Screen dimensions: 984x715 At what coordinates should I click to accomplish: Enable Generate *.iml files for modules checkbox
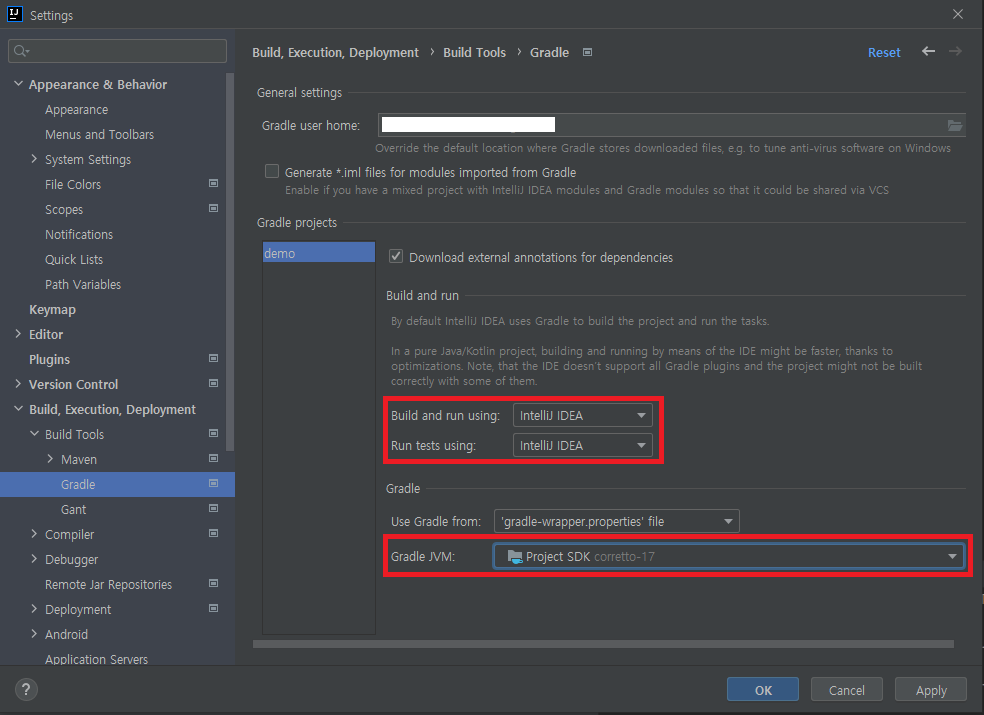point(272,171)
